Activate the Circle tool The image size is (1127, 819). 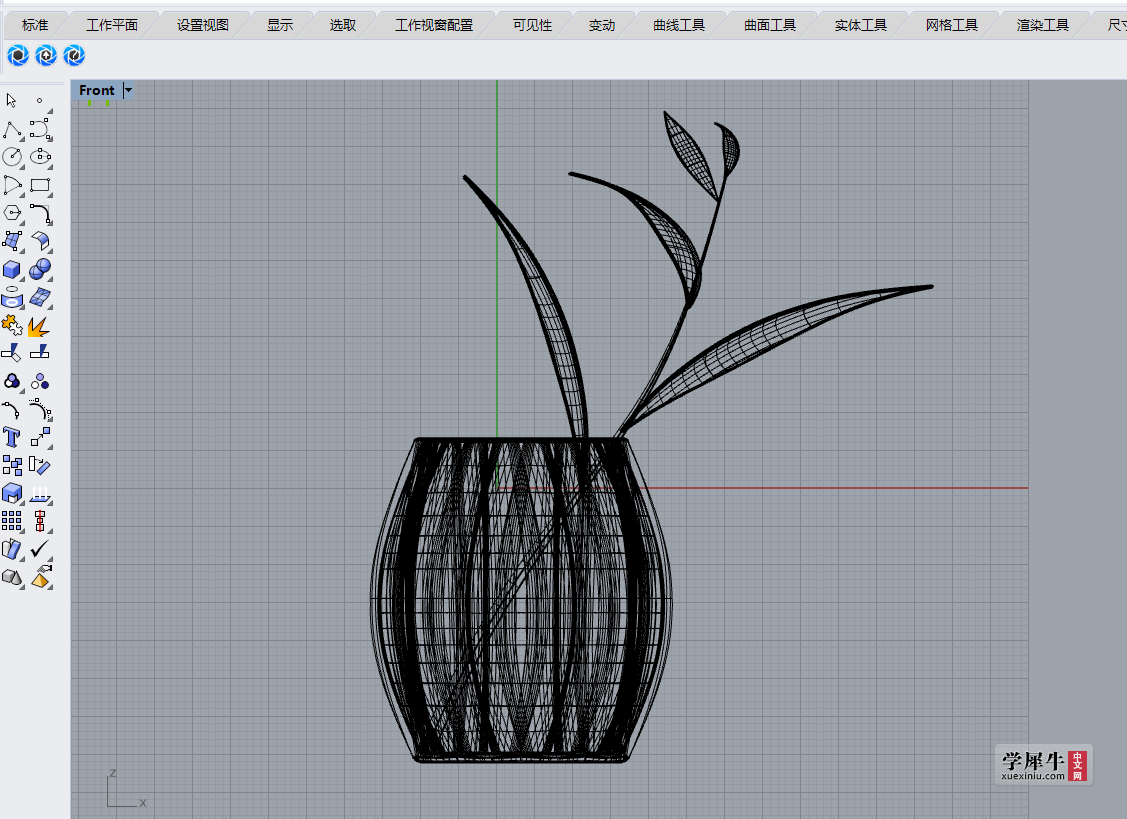[12, 157]
